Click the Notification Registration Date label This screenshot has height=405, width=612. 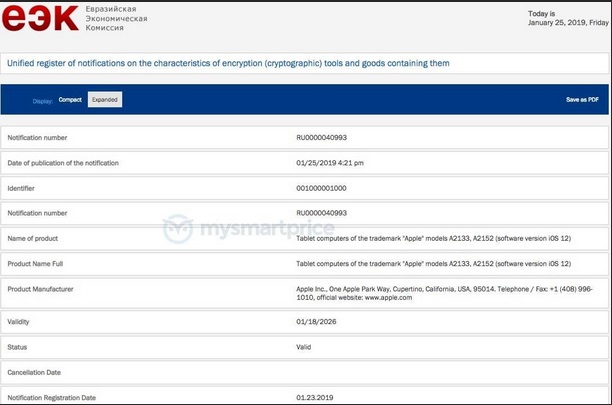pos(52,398)
